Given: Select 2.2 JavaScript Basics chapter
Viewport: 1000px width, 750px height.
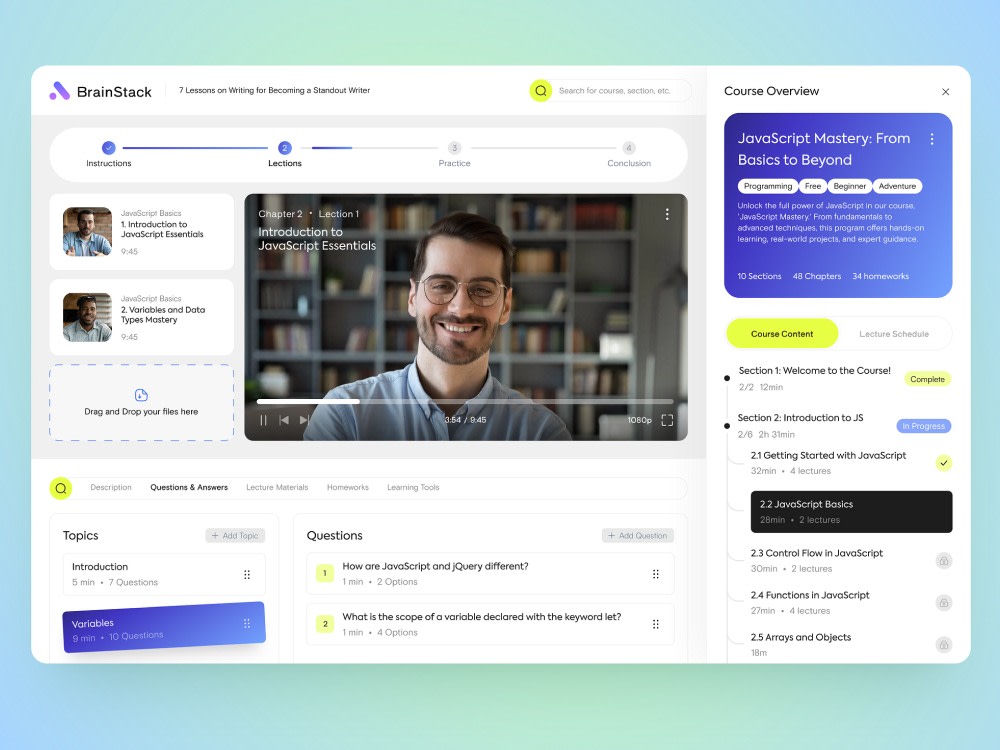Looking at the screenshot, I should pyautogui.click(x=851, y=511).
